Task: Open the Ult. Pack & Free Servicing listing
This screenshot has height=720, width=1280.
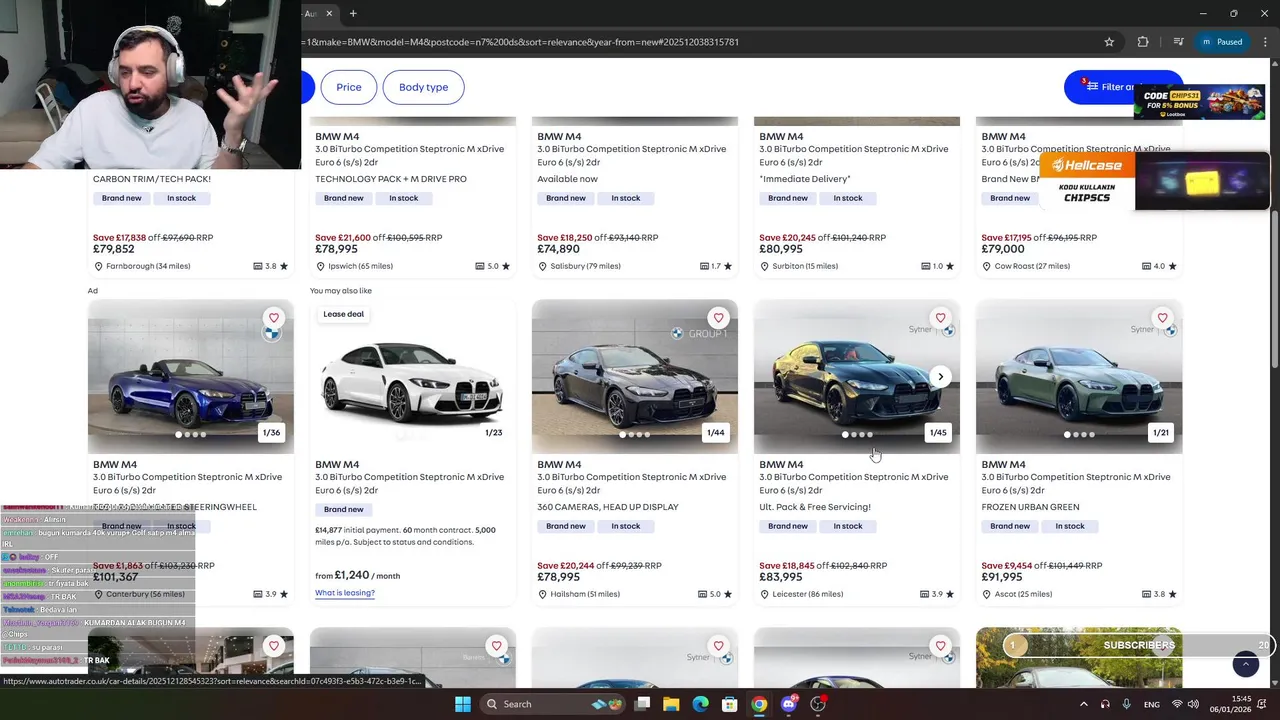Action: [815, 507]
